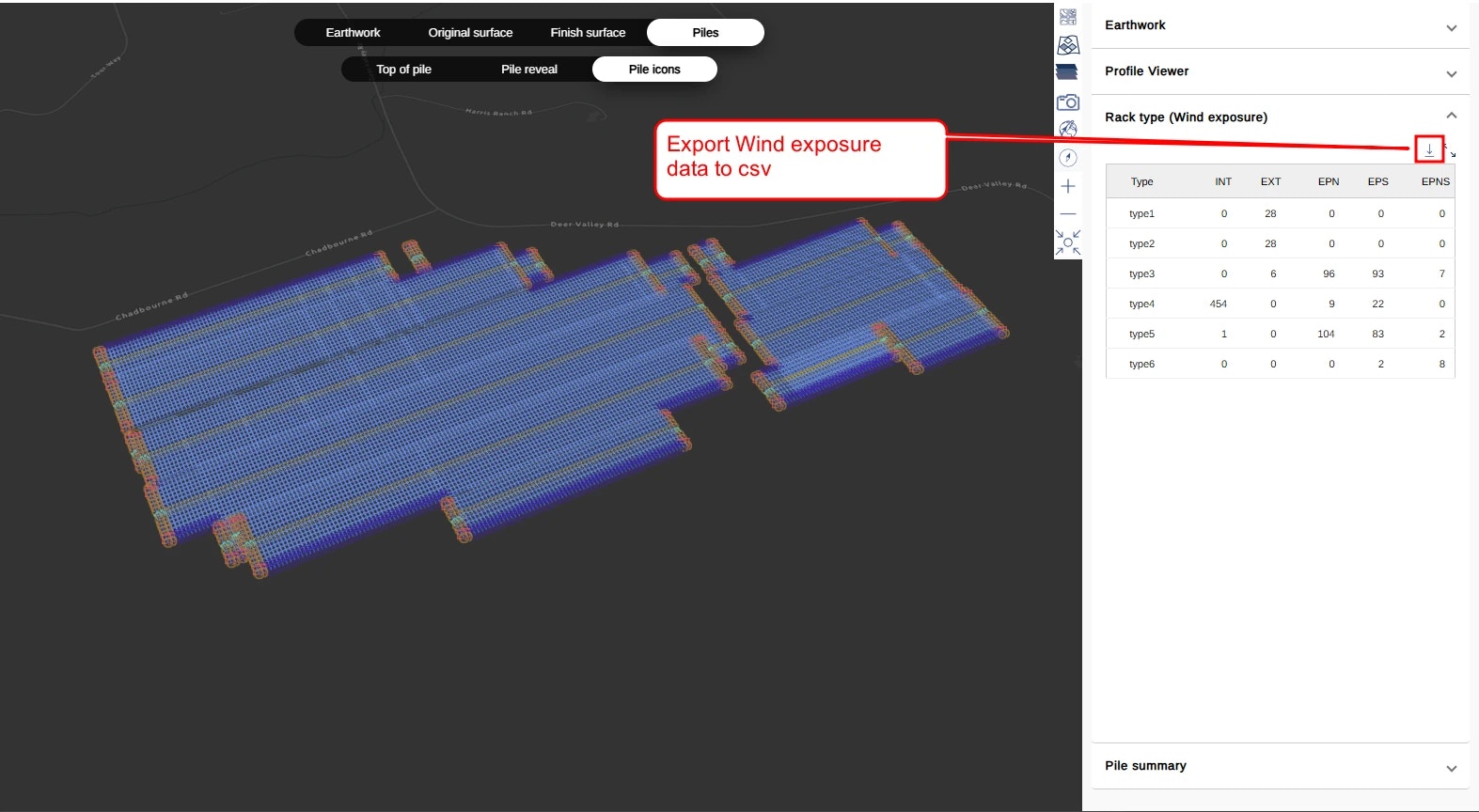This screenshot has width=1479, height=812.
Task: Select the Pile reveal option
Action: 528,69
